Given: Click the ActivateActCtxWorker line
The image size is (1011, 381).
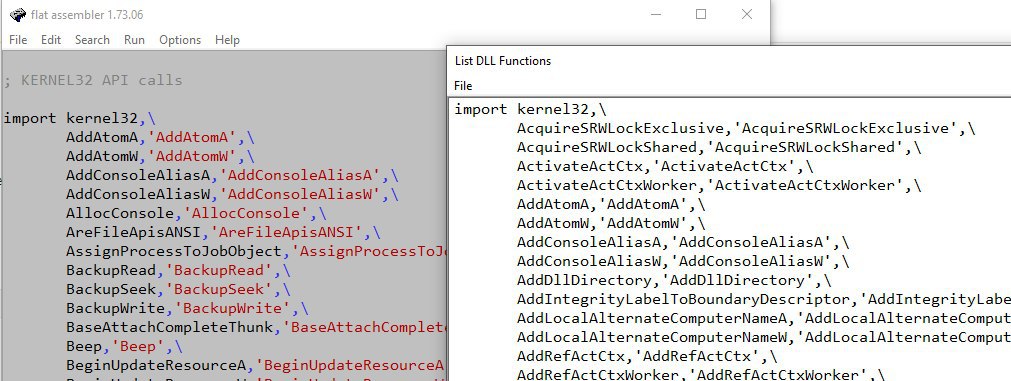Looking at the screenshot, I should (x=719, y=185).
